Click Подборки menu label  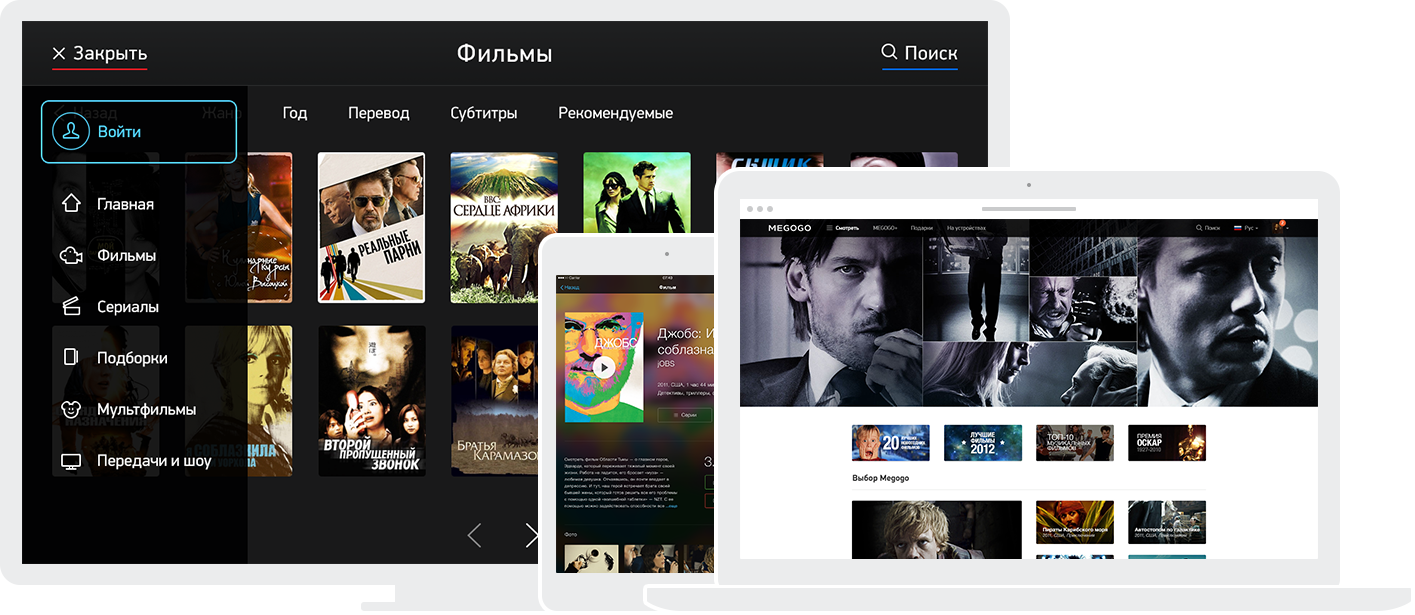pyautogui.click(x=132, y=358)
